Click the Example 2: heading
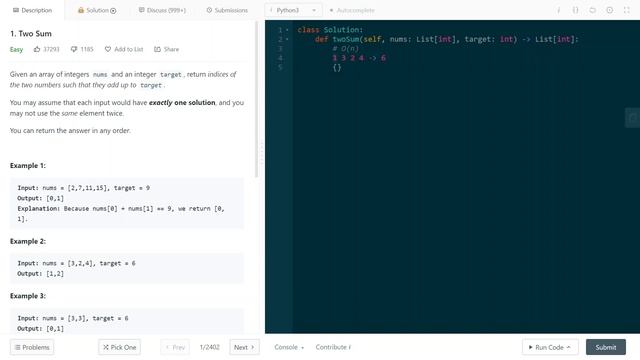The height and width of the screenshot is (360, 640). click(x=28, y=241)
